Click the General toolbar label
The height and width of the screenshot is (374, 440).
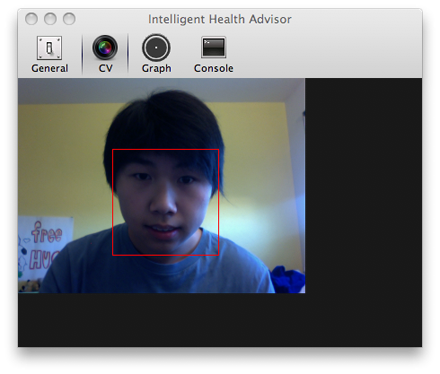click(50, 68)
